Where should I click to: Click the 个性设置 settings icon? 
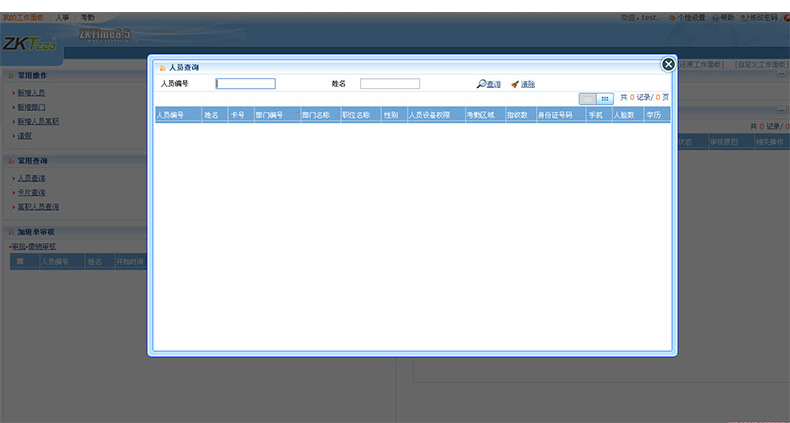click(671, 18)
